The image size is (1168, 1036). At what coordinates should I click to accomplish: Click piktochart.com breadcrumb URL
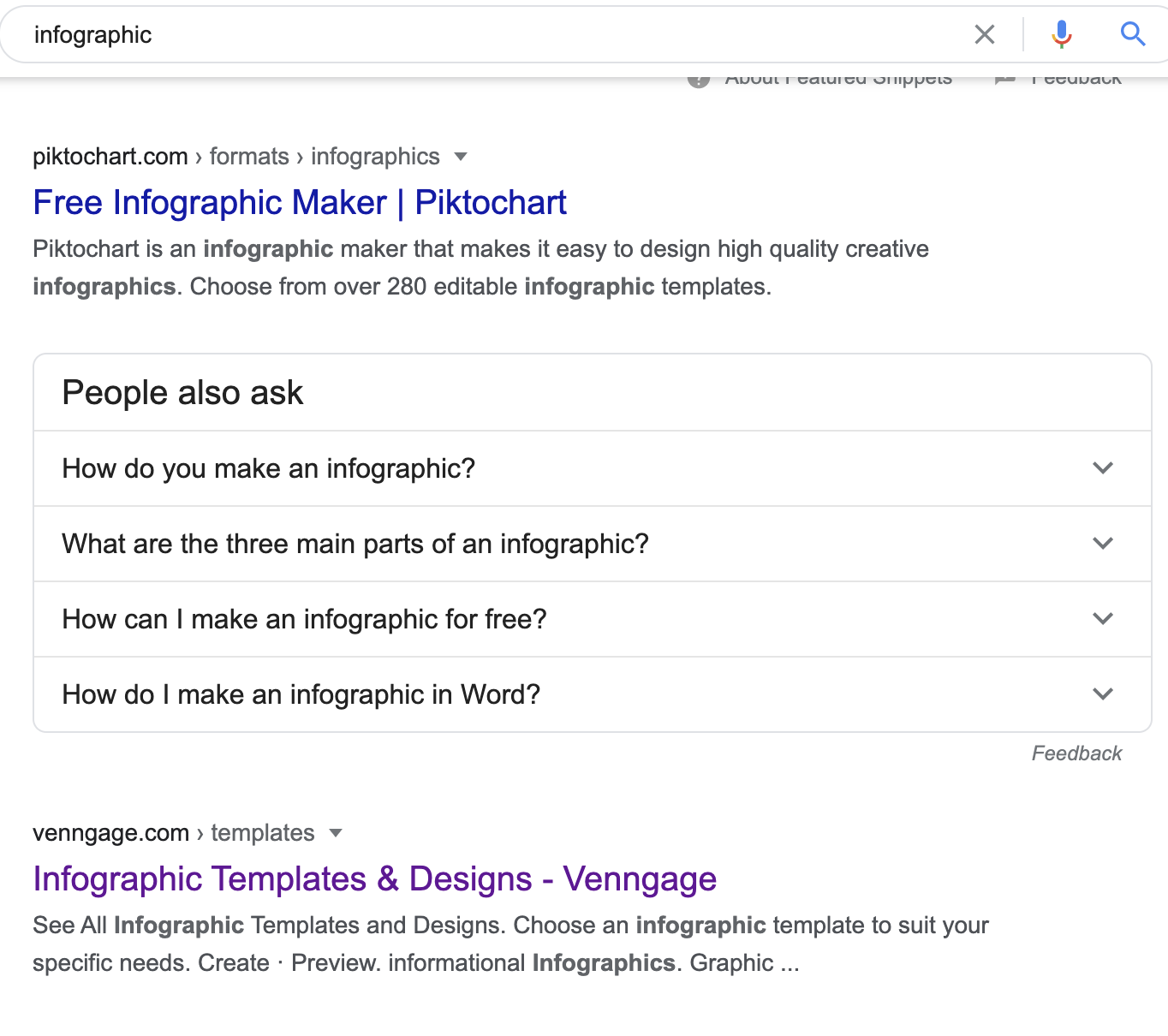click(x=110, y=157)
